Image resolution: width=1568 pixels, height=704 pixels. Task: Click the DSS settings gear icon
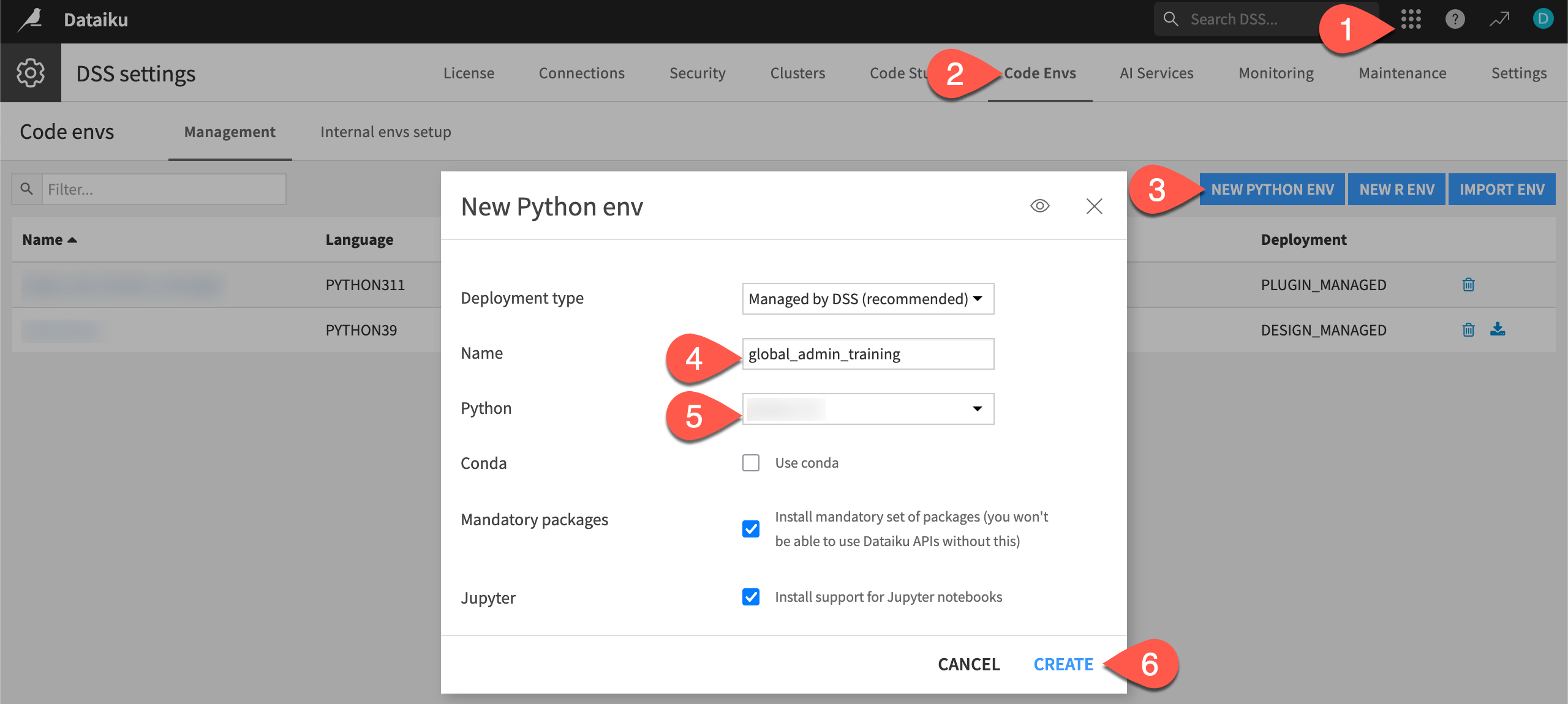[31, 73]
